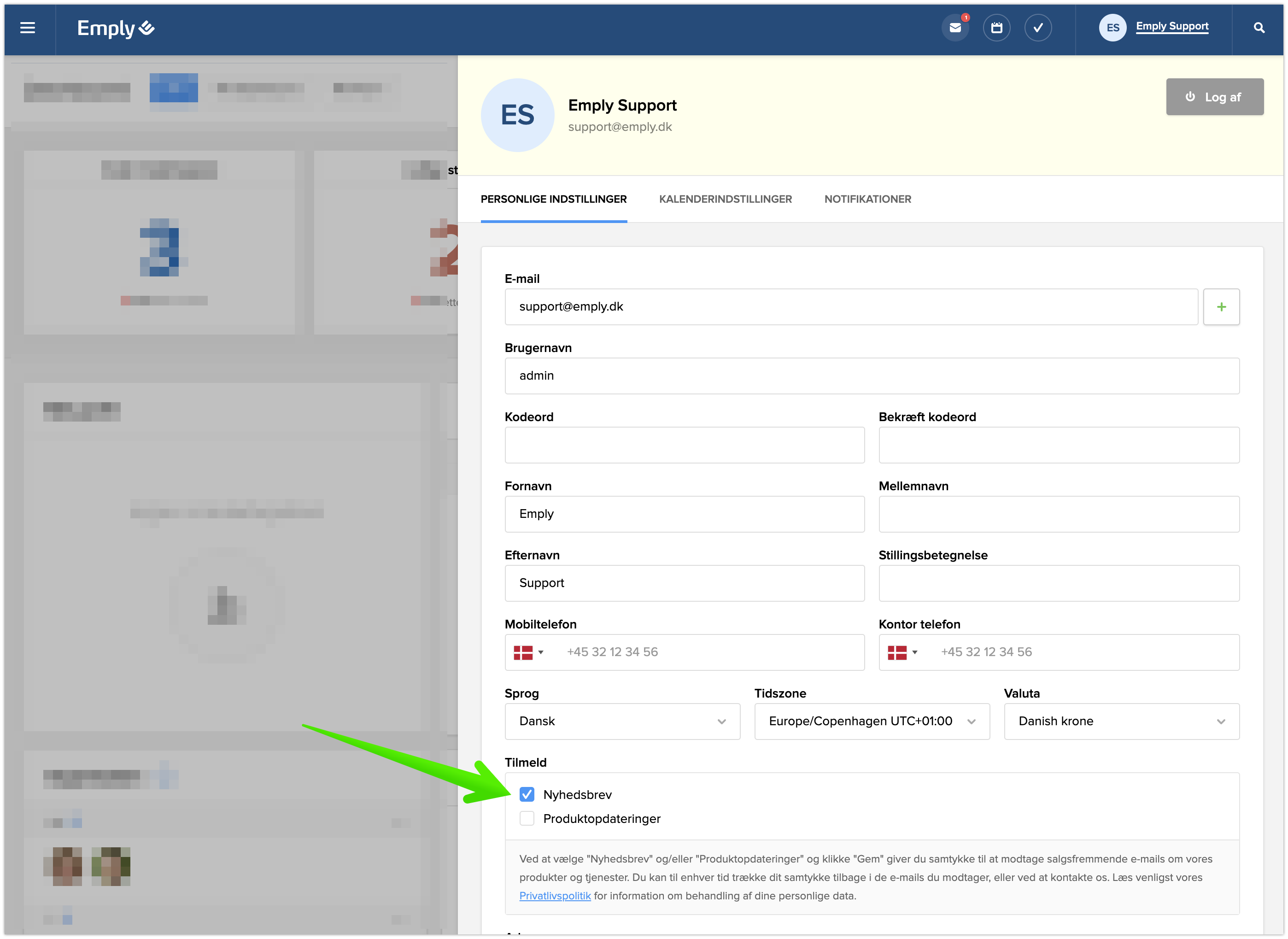
Task: Enable the Produktopdateringer checkbox
Action: pos(527,818)
